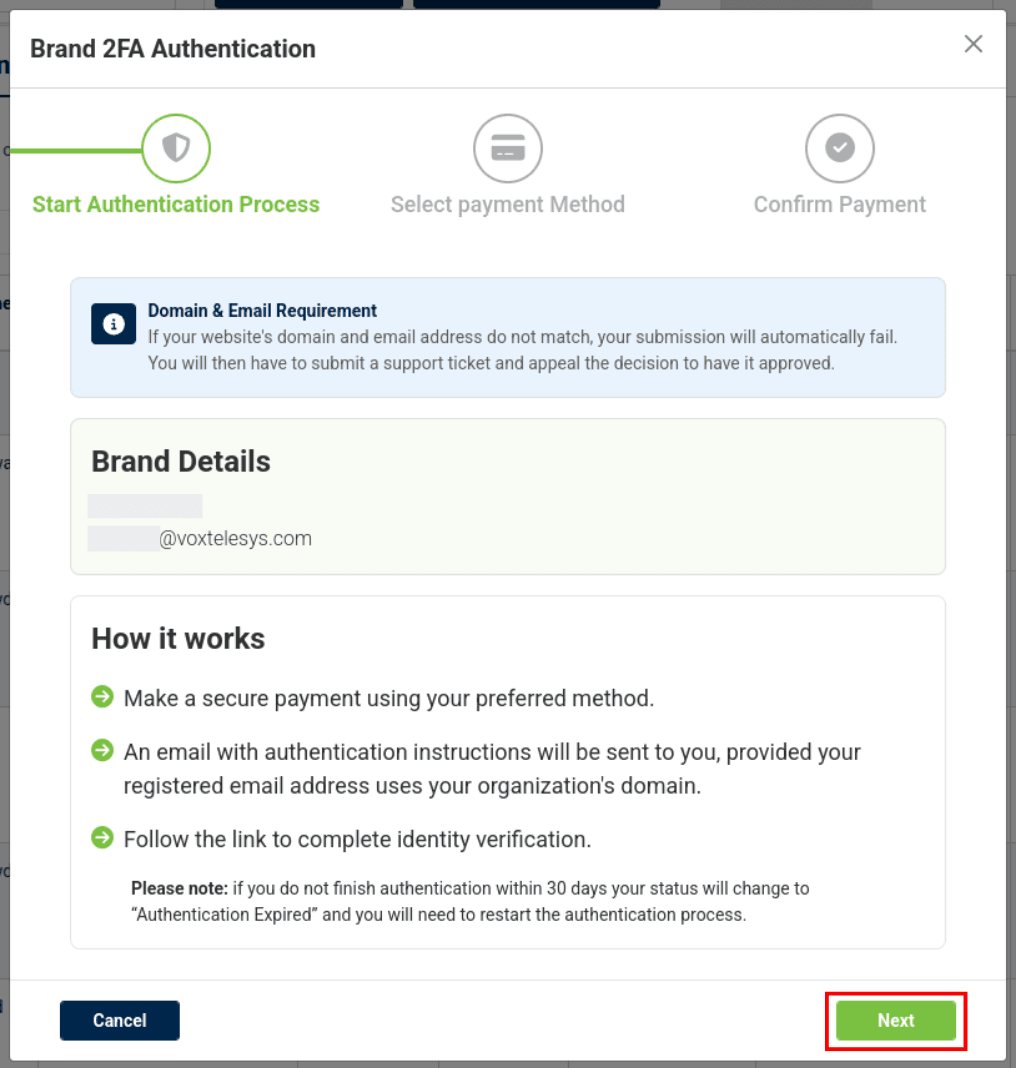The image size is (1016, 1068).
Task: Select the 'Start Authentication Process' step label
Action: pyautogui.click(x=176, y=205)
